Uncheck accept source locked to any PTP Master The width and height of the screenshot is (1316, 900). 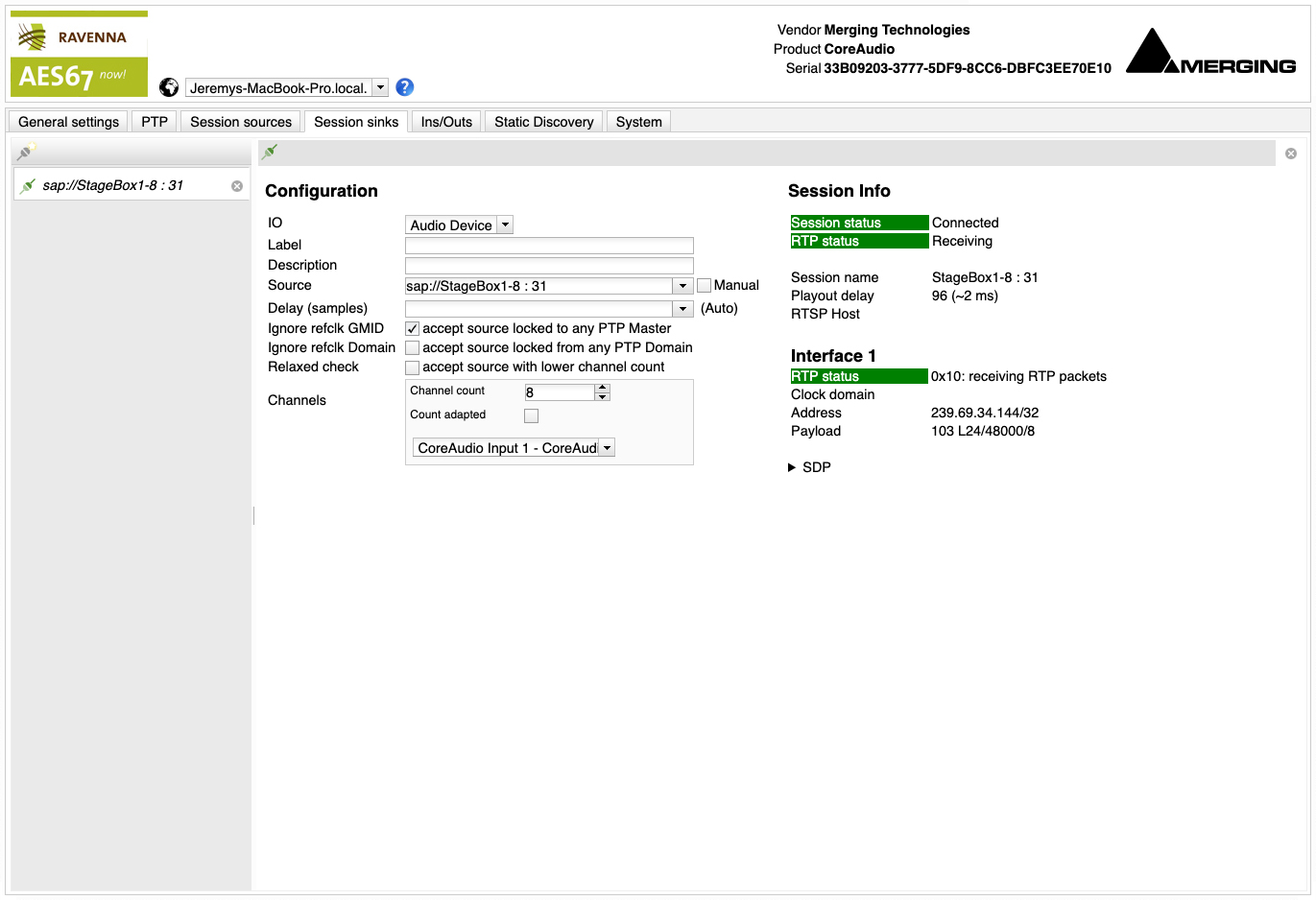coord(413,329)
